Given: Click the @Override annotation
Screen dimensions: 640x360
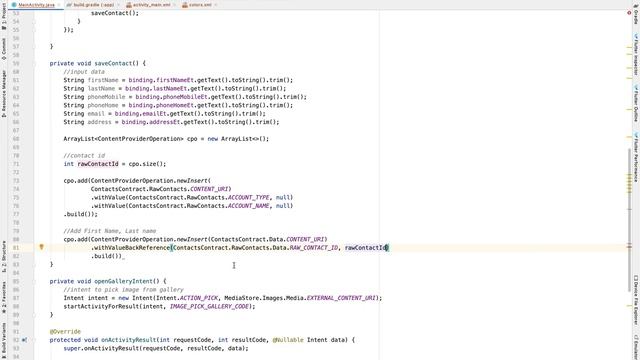Looking at the screenshot, I should (65, 331).
